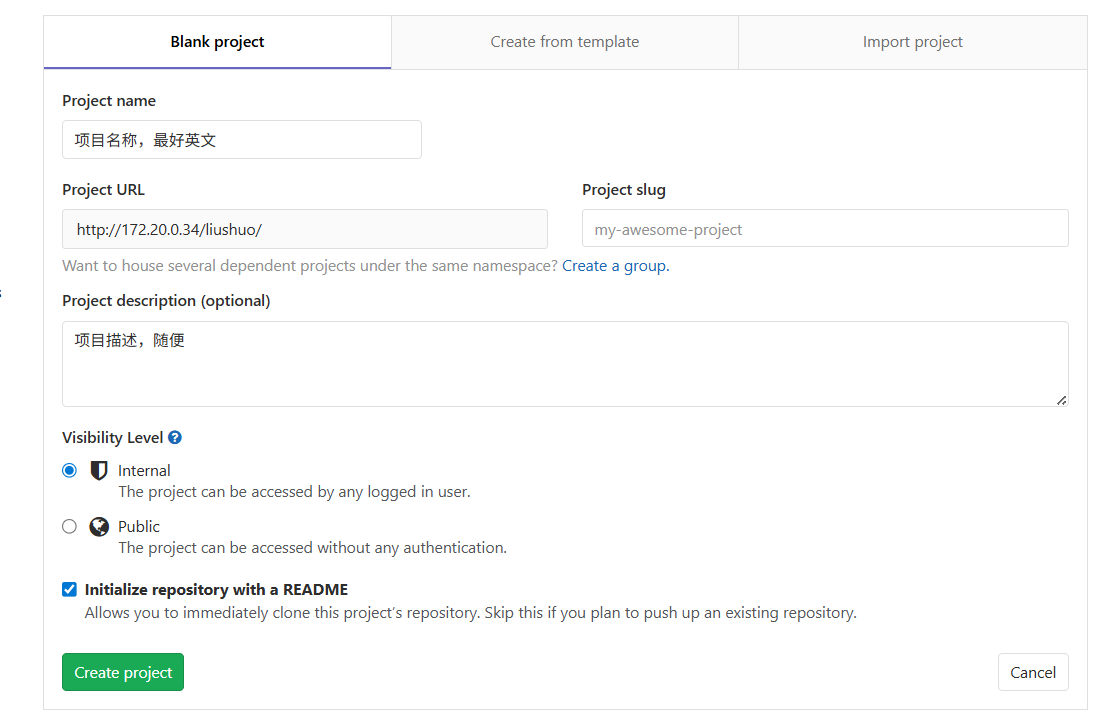Follow the Create a group link
Viewport: 1119px width, 724px height.
(x=615, y=266)
